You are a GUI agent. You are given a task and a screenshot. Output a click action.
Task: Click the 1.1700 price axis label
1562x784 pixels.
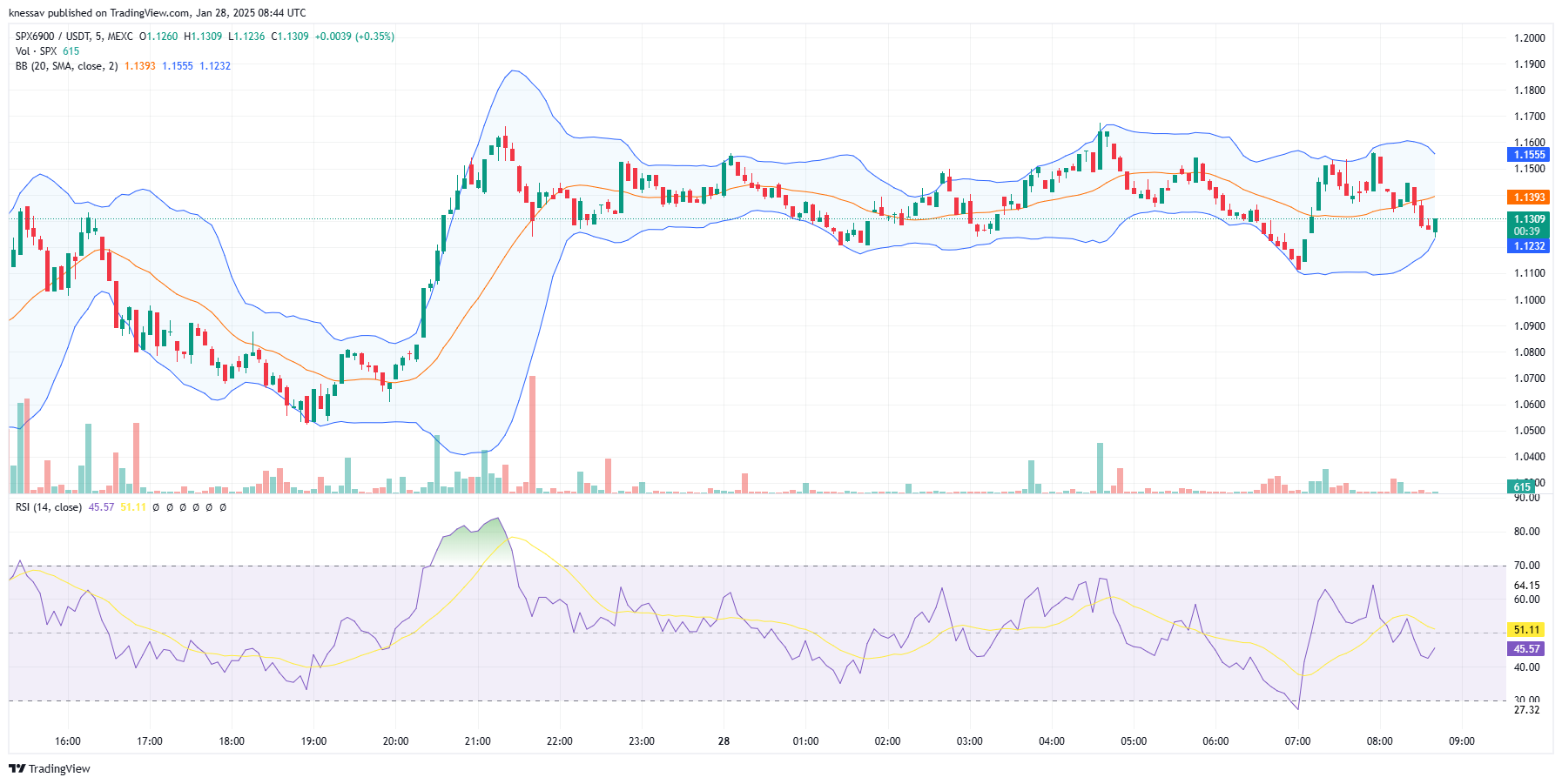[x=1530, y=117]
